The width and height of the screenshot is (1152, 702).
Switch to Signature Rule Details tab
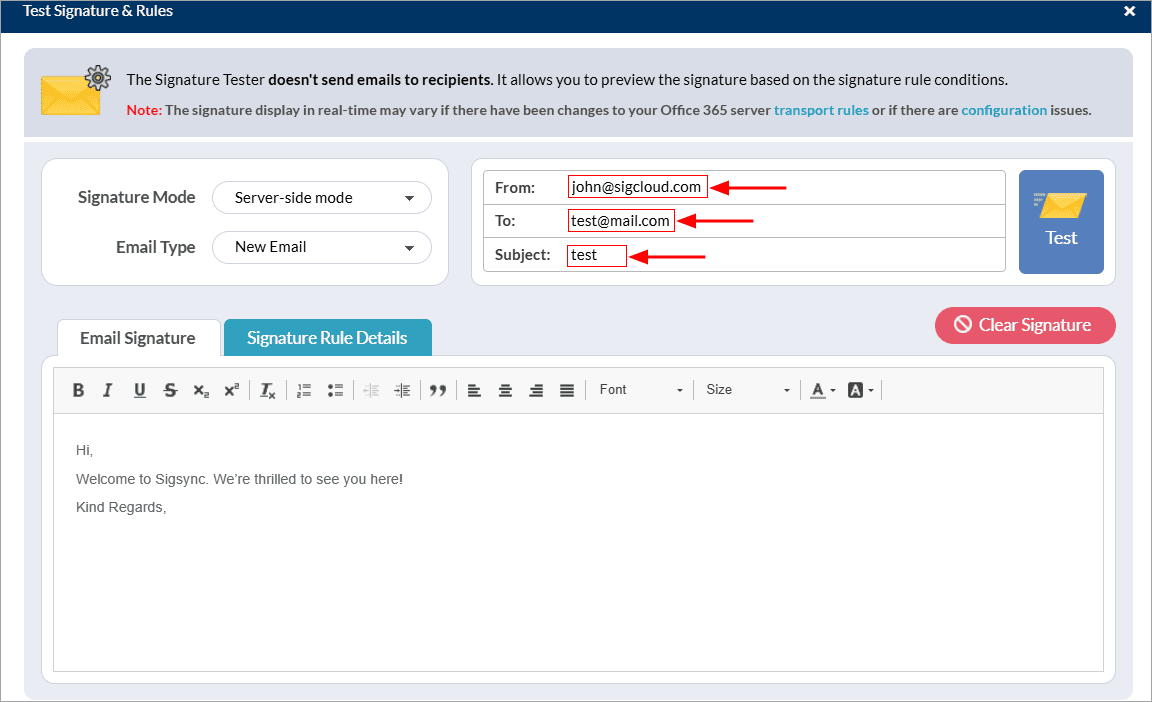coord(327,338)
